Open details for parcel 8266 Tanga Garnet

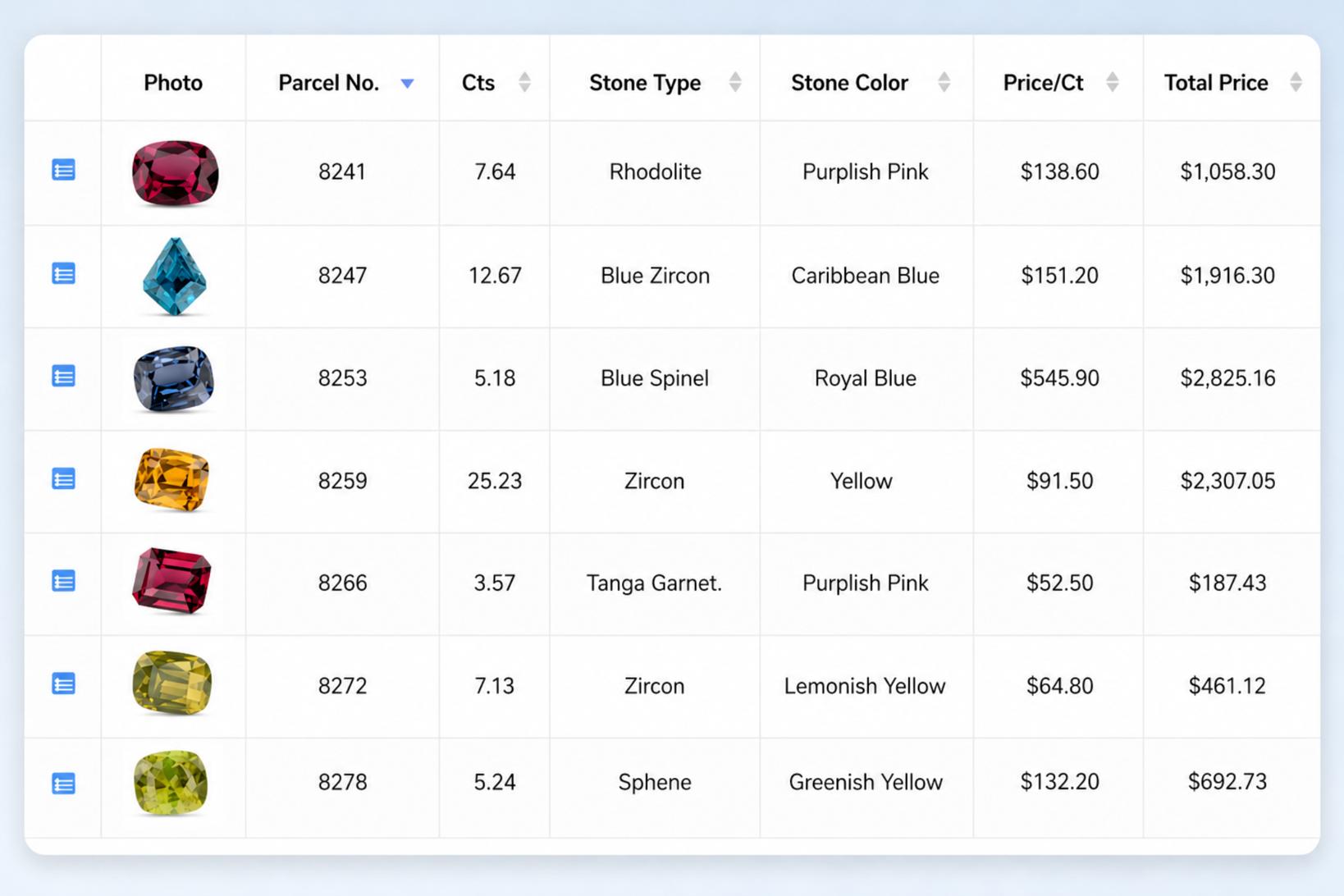click(63, 582)
